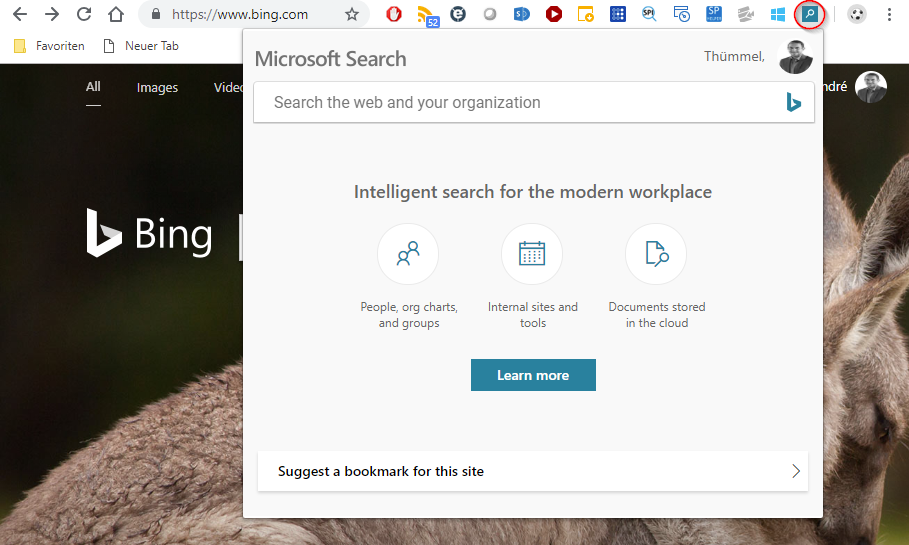The image size is (909, 545).
Task: Click the red stop-hand adblock extension
Action: (x=394, y=14)
